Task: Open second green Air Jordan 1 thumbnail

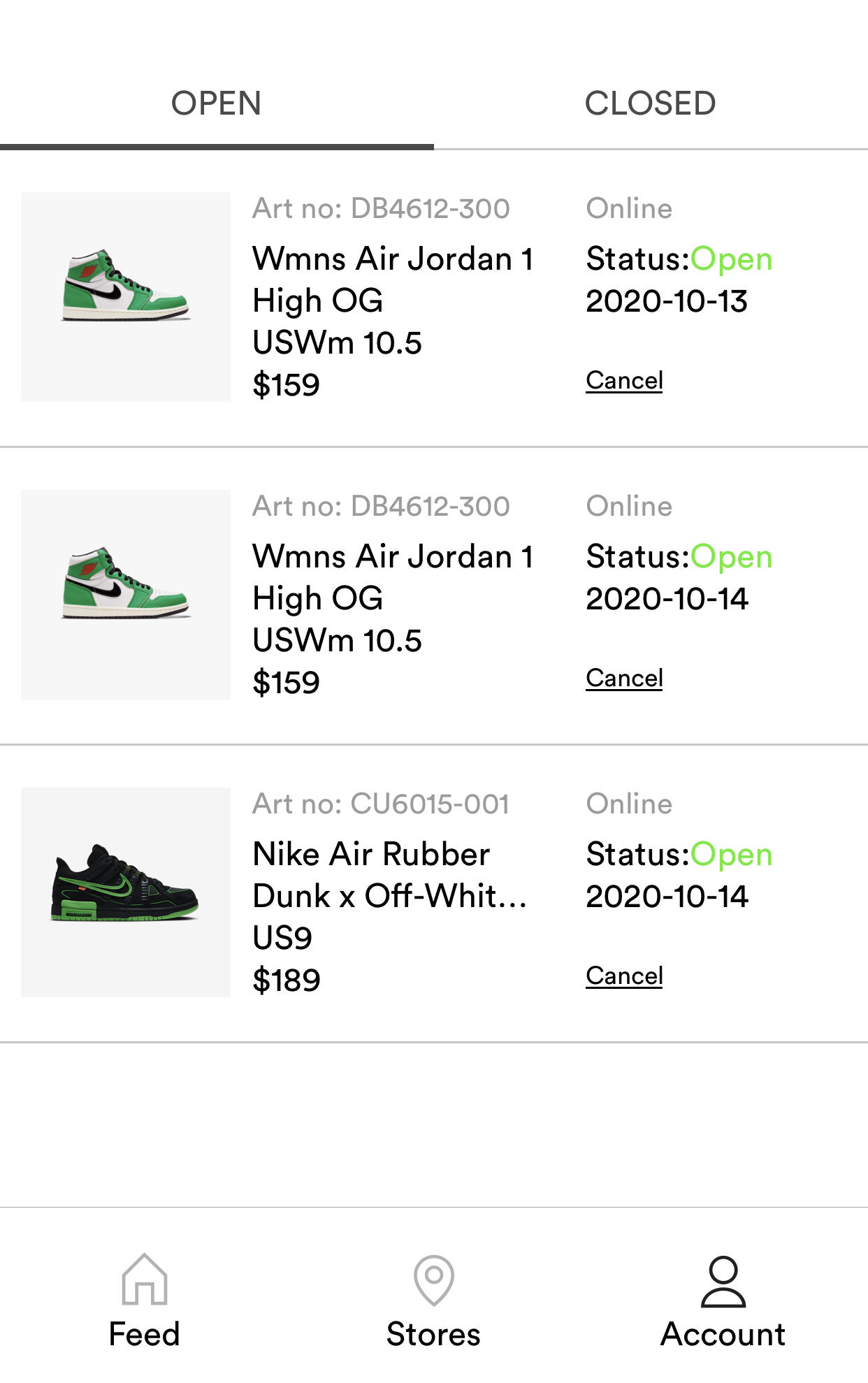Action: (126, 595)
